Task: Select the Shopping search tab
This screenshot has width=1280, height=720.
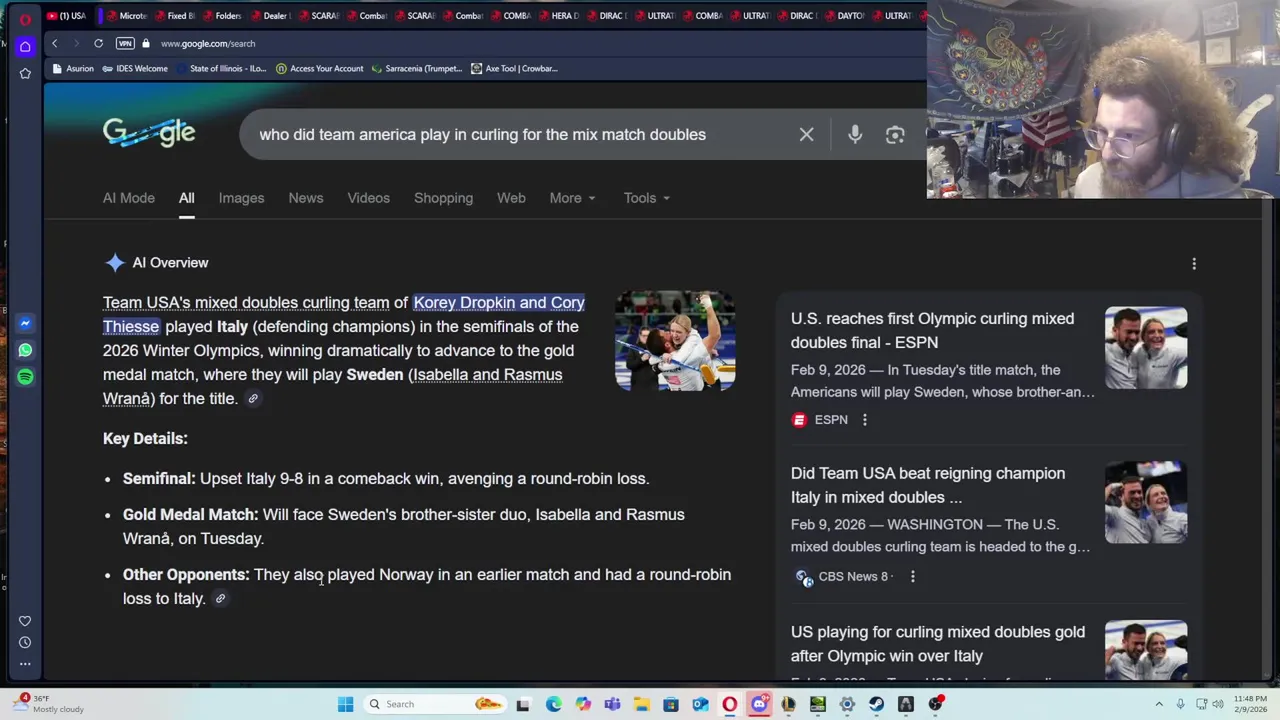Action: (443, 198)
